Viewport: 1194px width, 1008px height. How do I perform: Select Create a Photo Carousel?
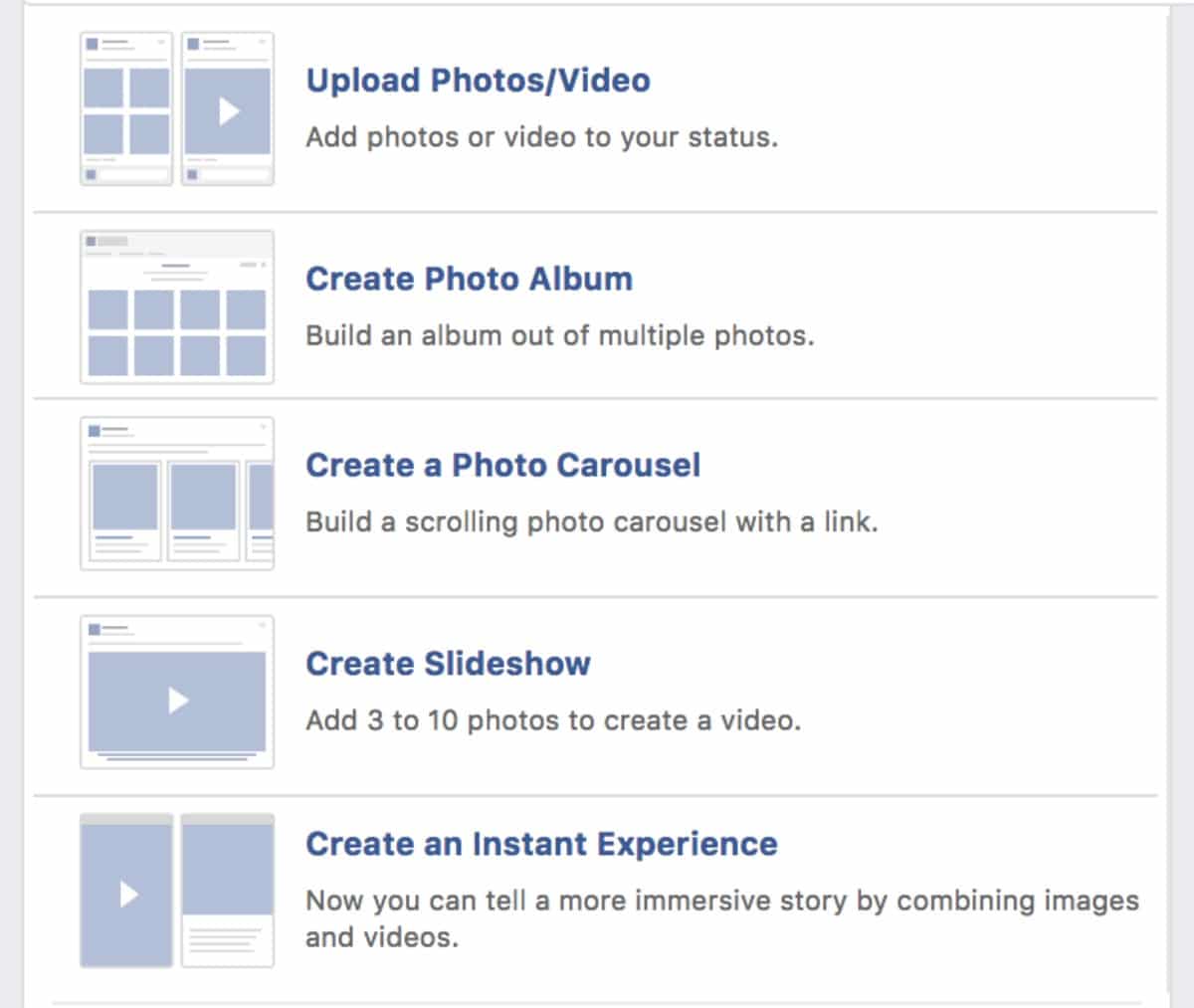pyautogui.click(x=502, y=465)
